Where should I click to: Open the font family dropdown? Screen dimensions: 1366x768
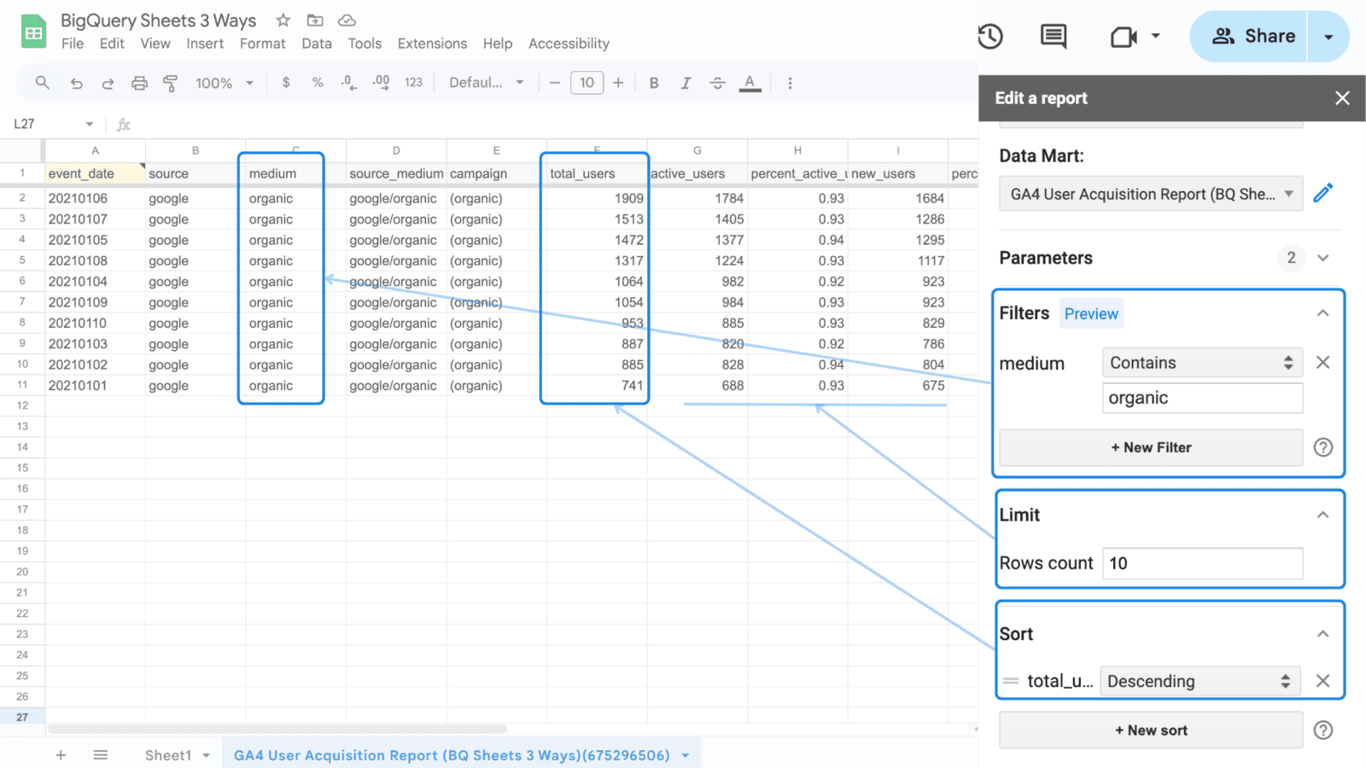point(486,83)
